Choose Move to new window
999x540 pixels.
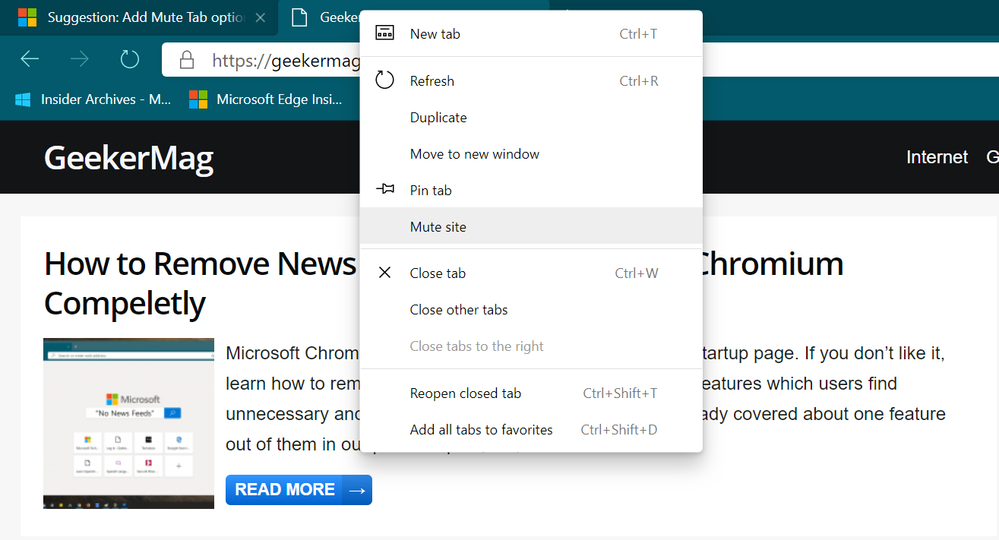pyautogui.click(x=531, y=154)
